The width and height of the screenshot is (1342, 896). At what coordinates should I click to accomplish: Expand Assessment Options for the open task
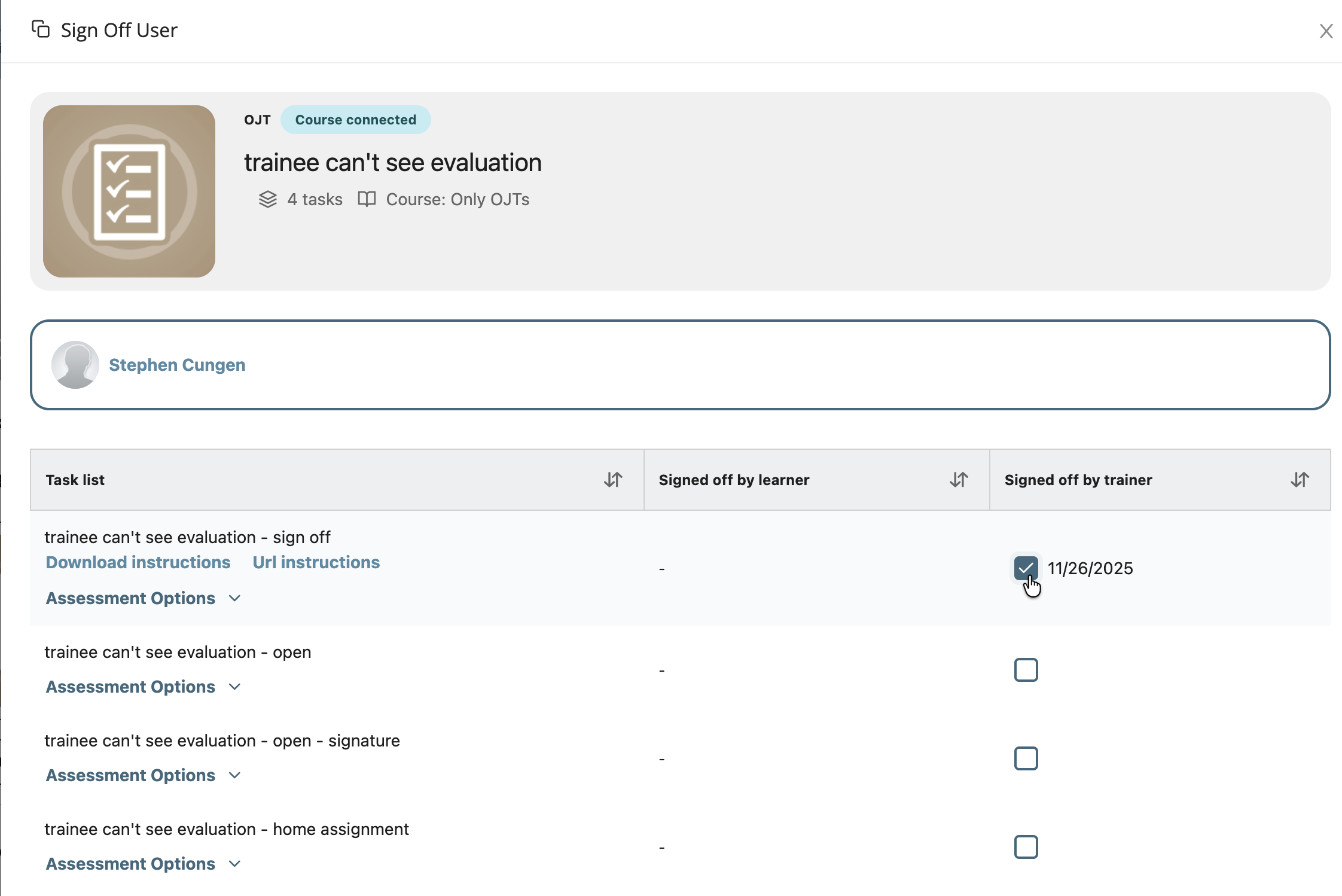pos(143,687)
